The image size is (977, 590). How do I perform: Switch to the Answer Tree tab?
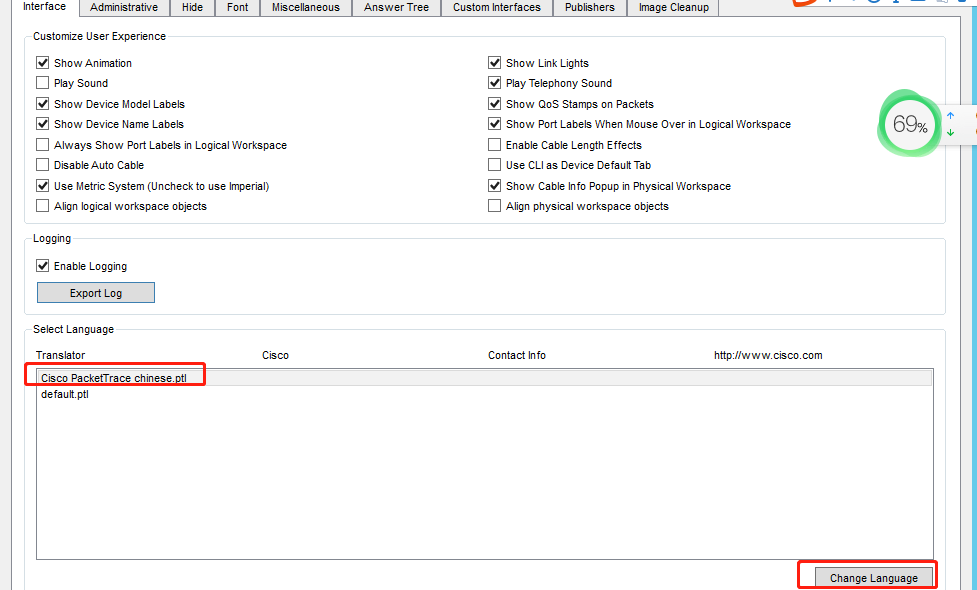coord(396,7)
